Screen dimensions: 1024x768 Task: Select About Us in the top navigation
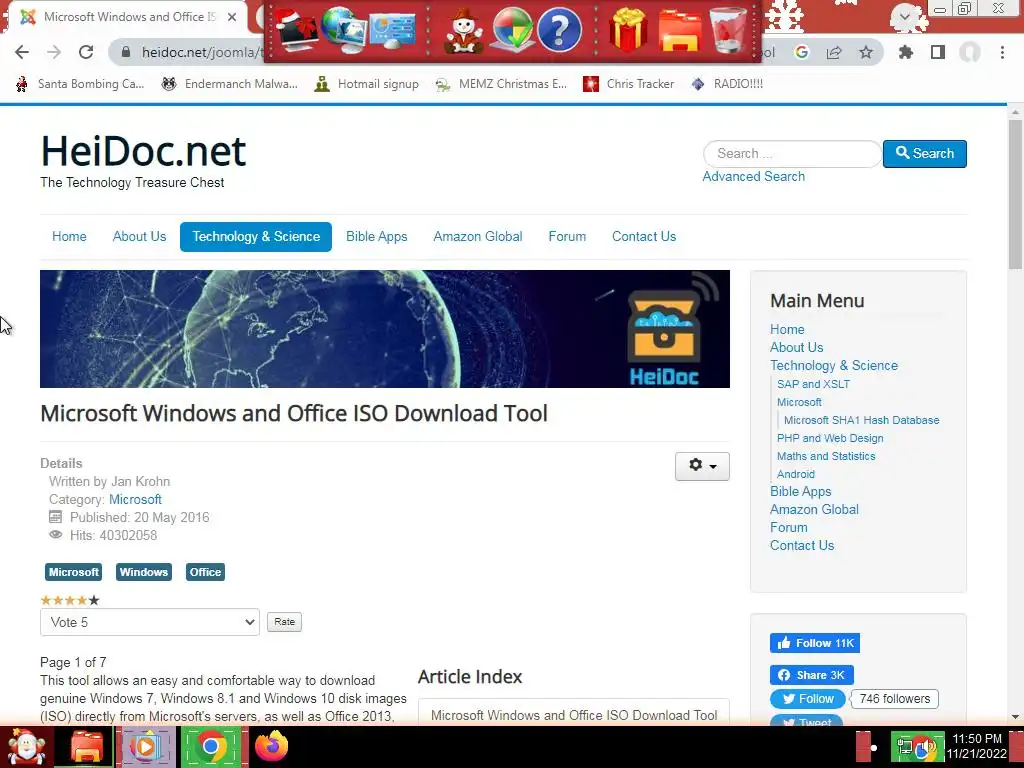[x=139, y=236]
